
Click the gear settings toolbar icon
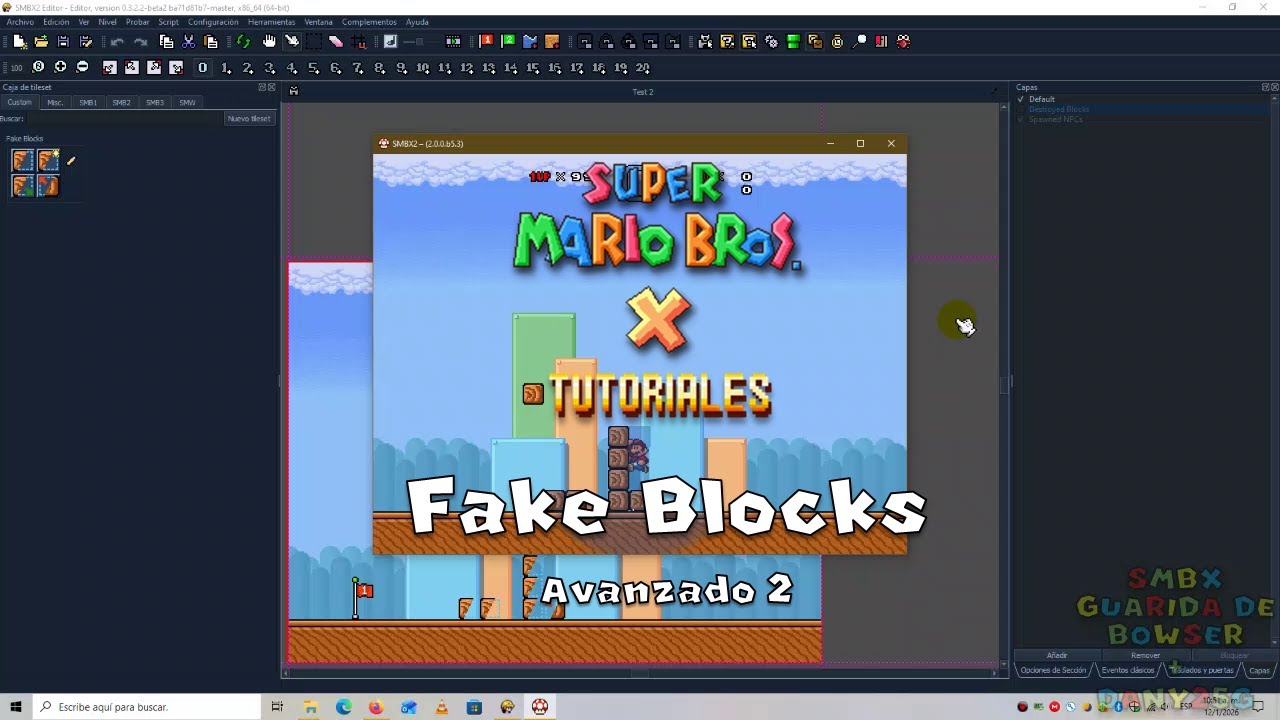[771, 42]
